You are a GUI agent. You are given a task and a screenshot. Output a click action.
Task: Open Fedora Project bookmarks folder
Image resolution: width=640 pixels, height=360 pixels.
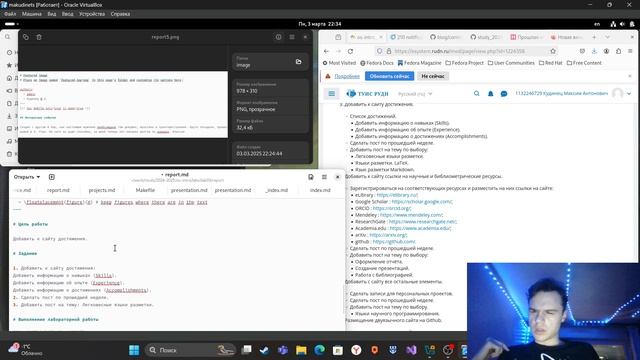(464, 63)
